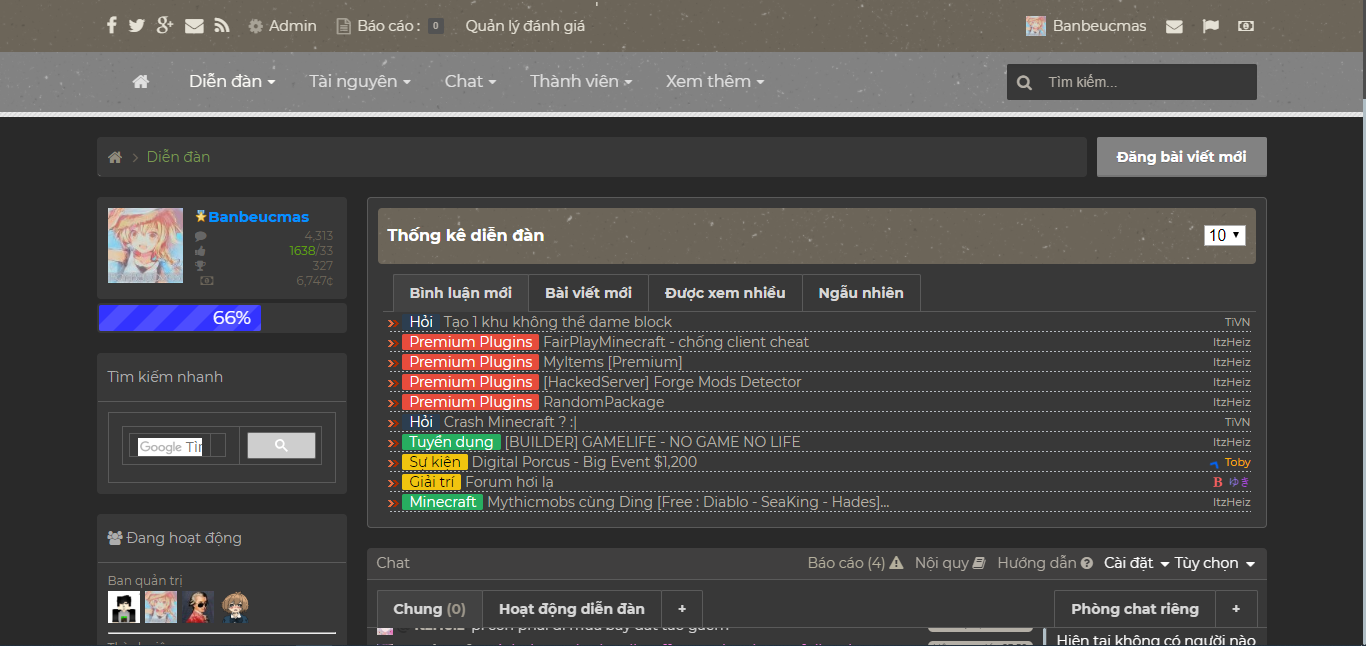Expand chat Tùy chọn dropdown
Screen dimensions: 1366x646
coord(1215,563)
